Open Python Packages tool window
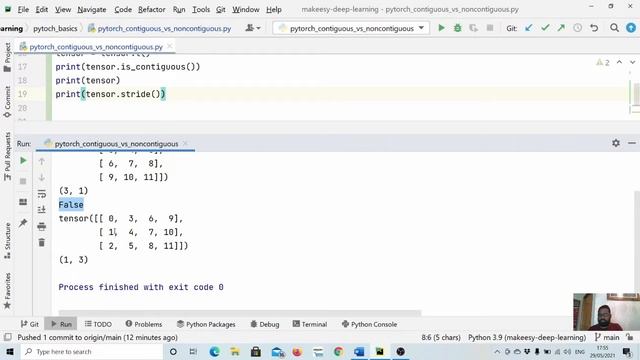640x360 pixels. (x=206, y=324)
